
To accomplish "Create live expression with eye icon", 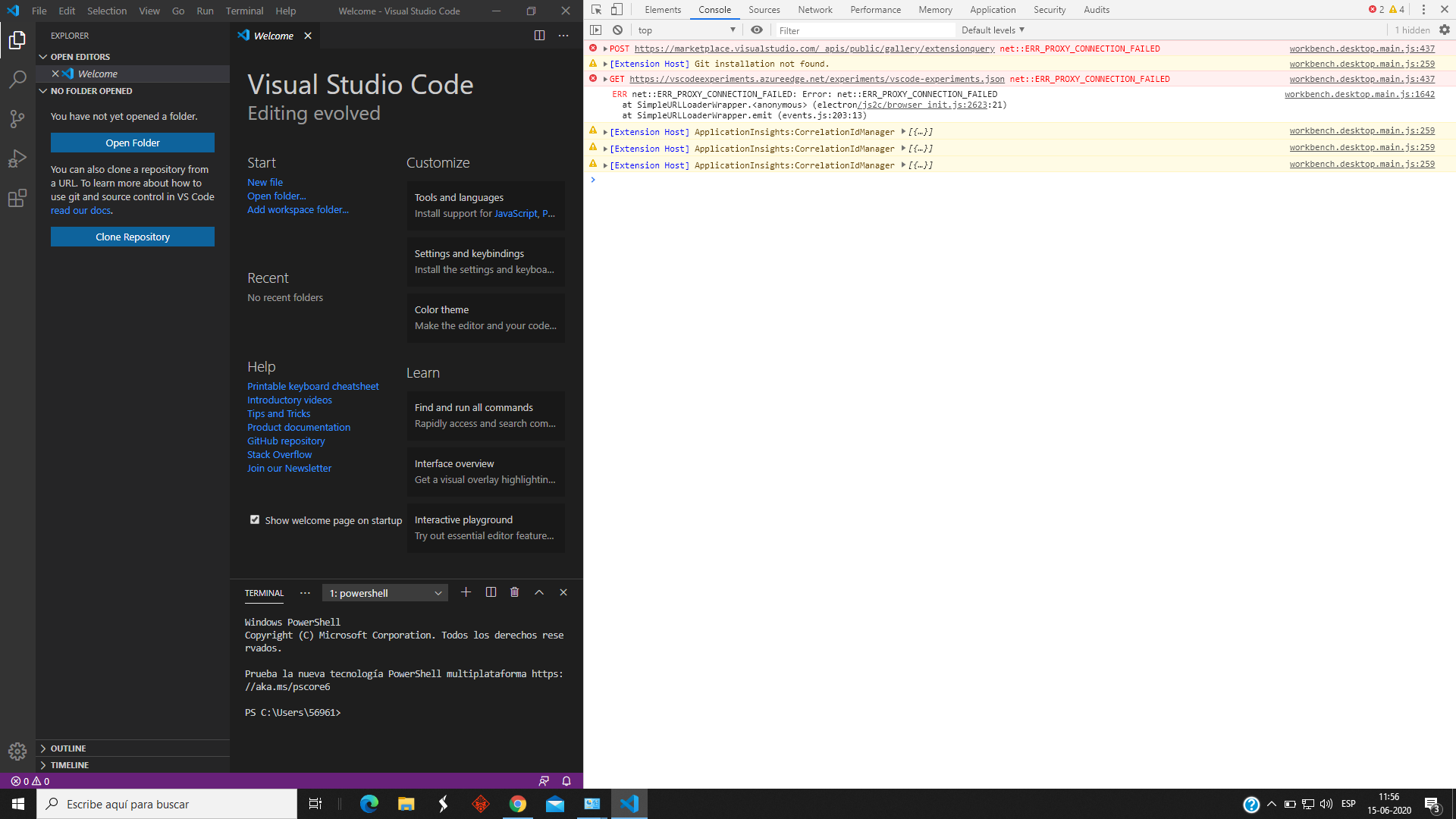I will point(757,30).
